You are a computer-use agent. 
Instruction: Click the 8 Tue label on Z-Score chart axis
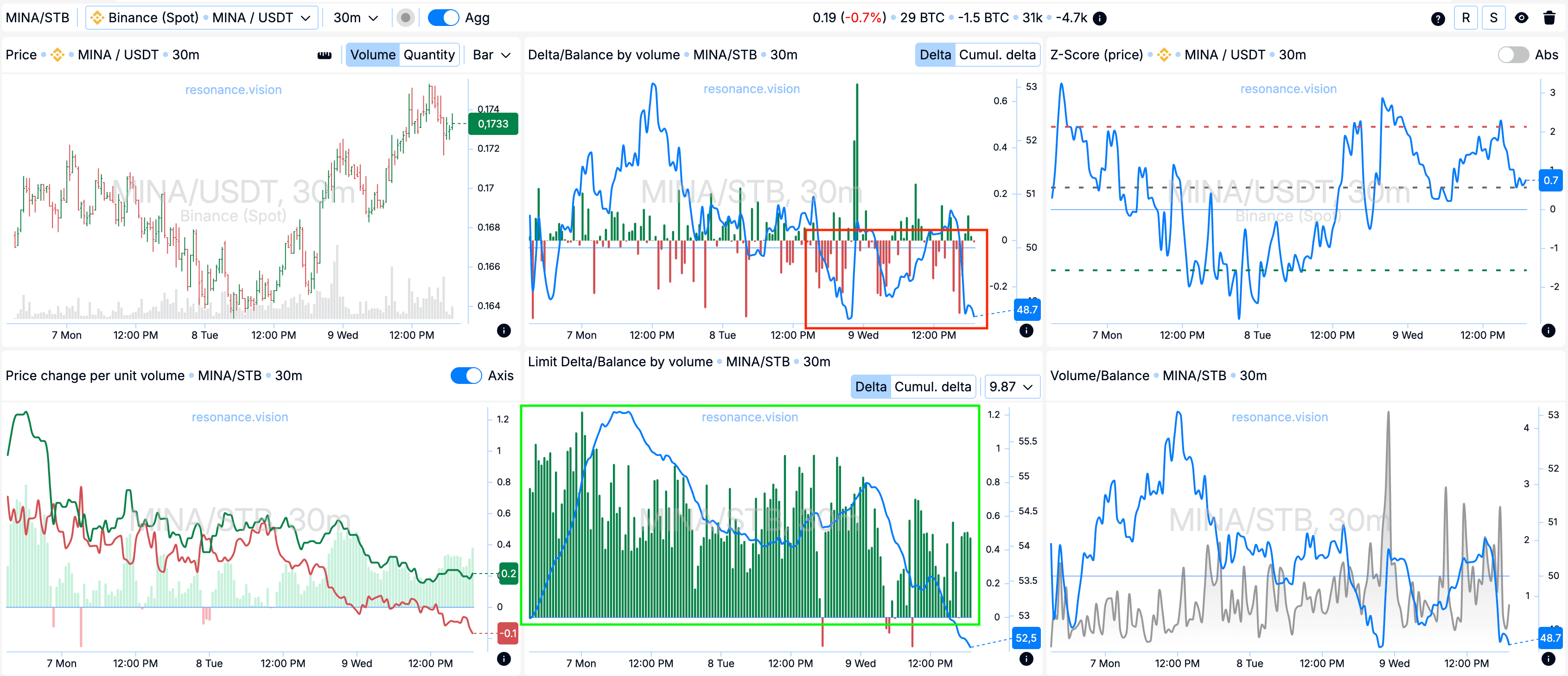click(1257, 335)
